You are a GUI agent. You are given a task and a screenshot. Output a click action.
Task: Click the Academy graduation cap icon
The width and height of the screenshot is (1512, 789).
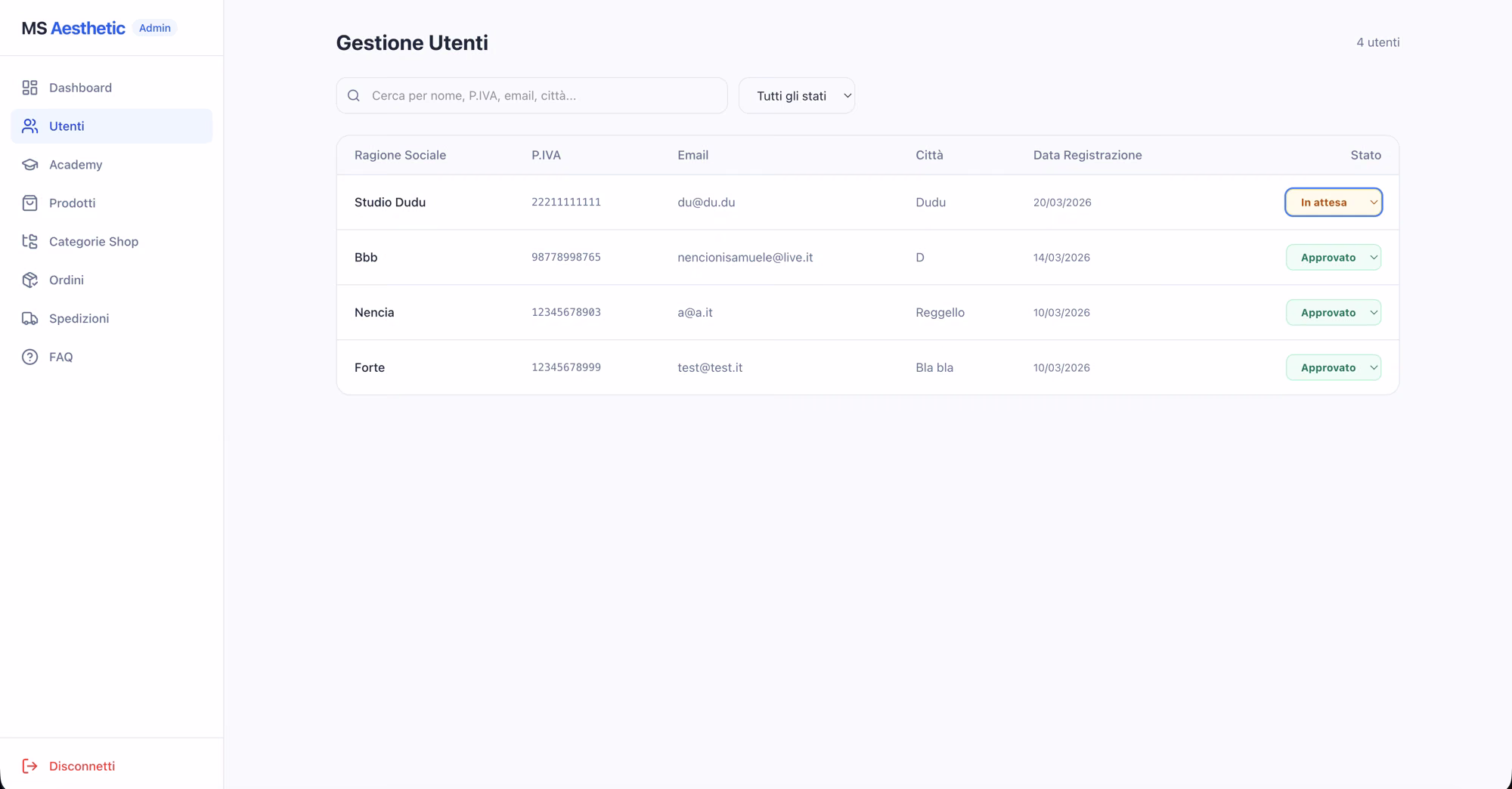[x=29, y=165]
